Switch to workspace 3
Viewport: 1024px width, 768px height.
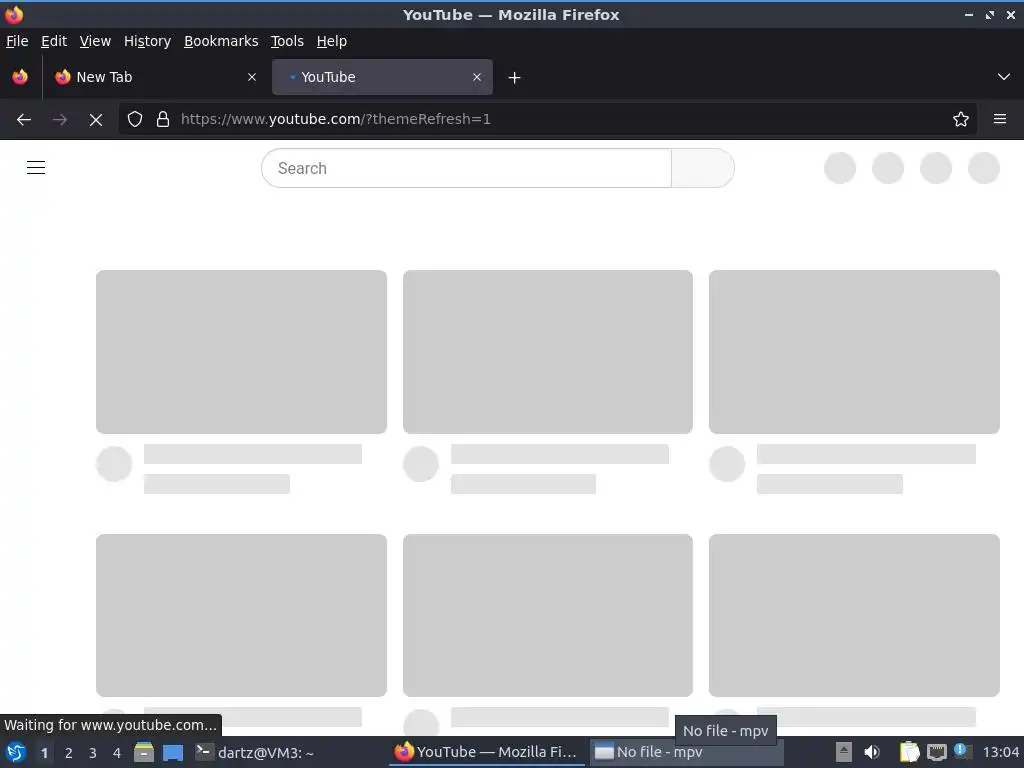[93, 753]
